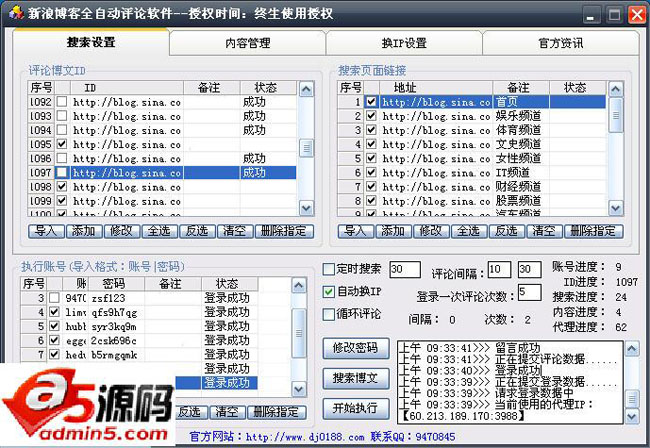
Task: Click the 搜索博文 button
Action: 356,378
